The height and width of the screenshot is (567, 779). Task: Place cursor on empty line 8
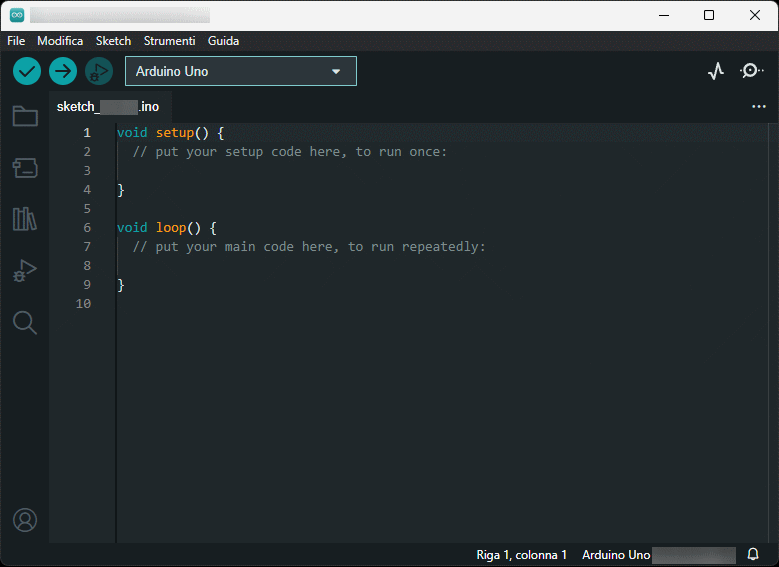(x=442, y=265)
